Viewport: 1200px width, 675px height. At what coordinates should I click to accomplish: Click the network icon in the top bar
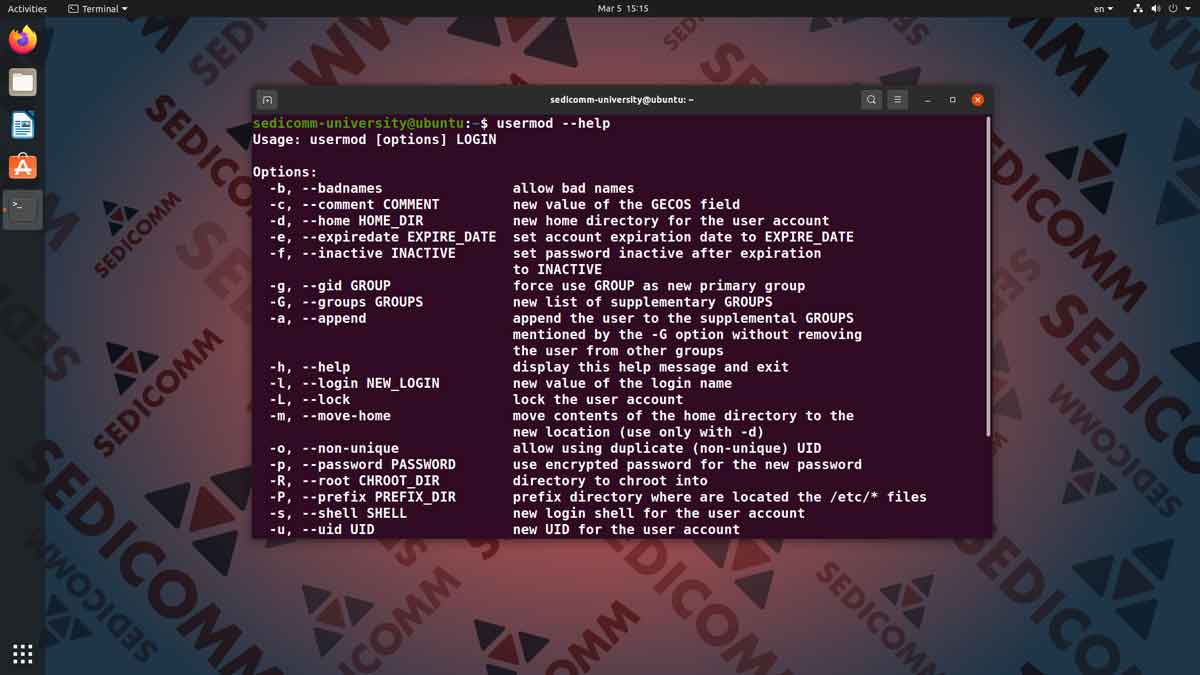pyautogui.click(x=1137, y=9)
